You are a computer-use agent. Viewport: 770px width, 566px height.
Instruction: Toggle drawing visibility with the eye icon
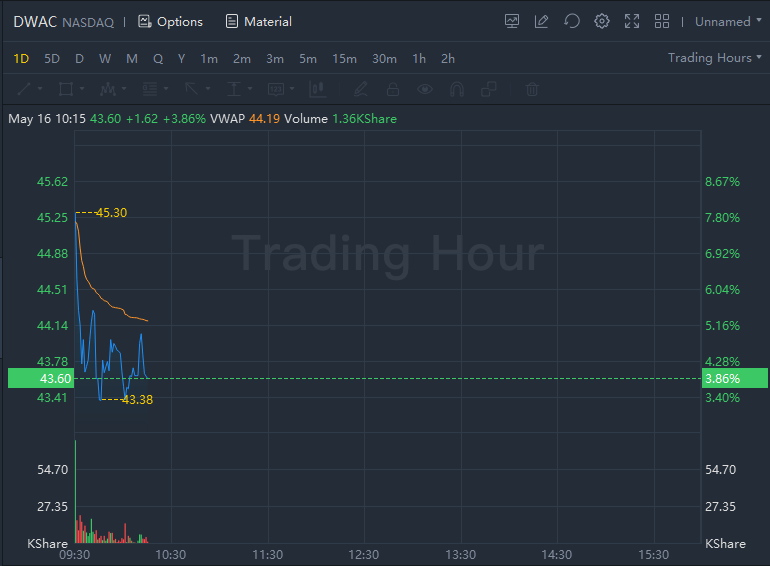pyautogui.click(x=425, y=89)
